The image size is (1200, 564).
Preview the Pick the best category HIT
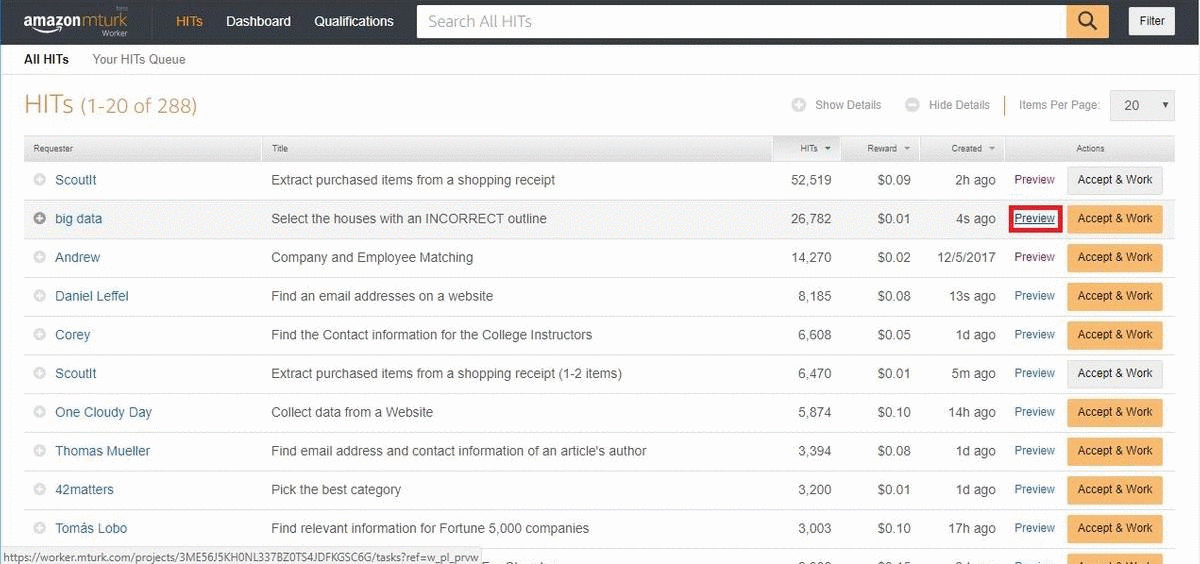coord(1034,490)
